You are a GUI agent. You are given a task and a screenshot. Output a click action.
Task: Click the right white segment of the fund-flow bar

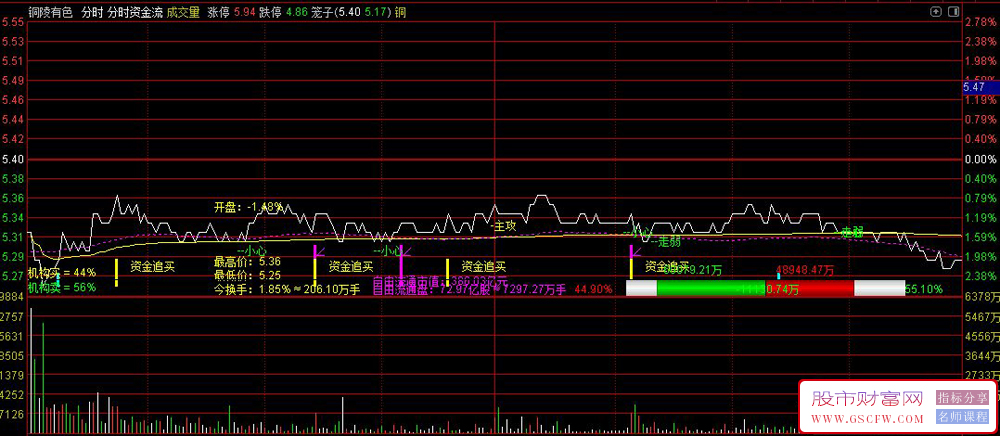coord(879,288)
